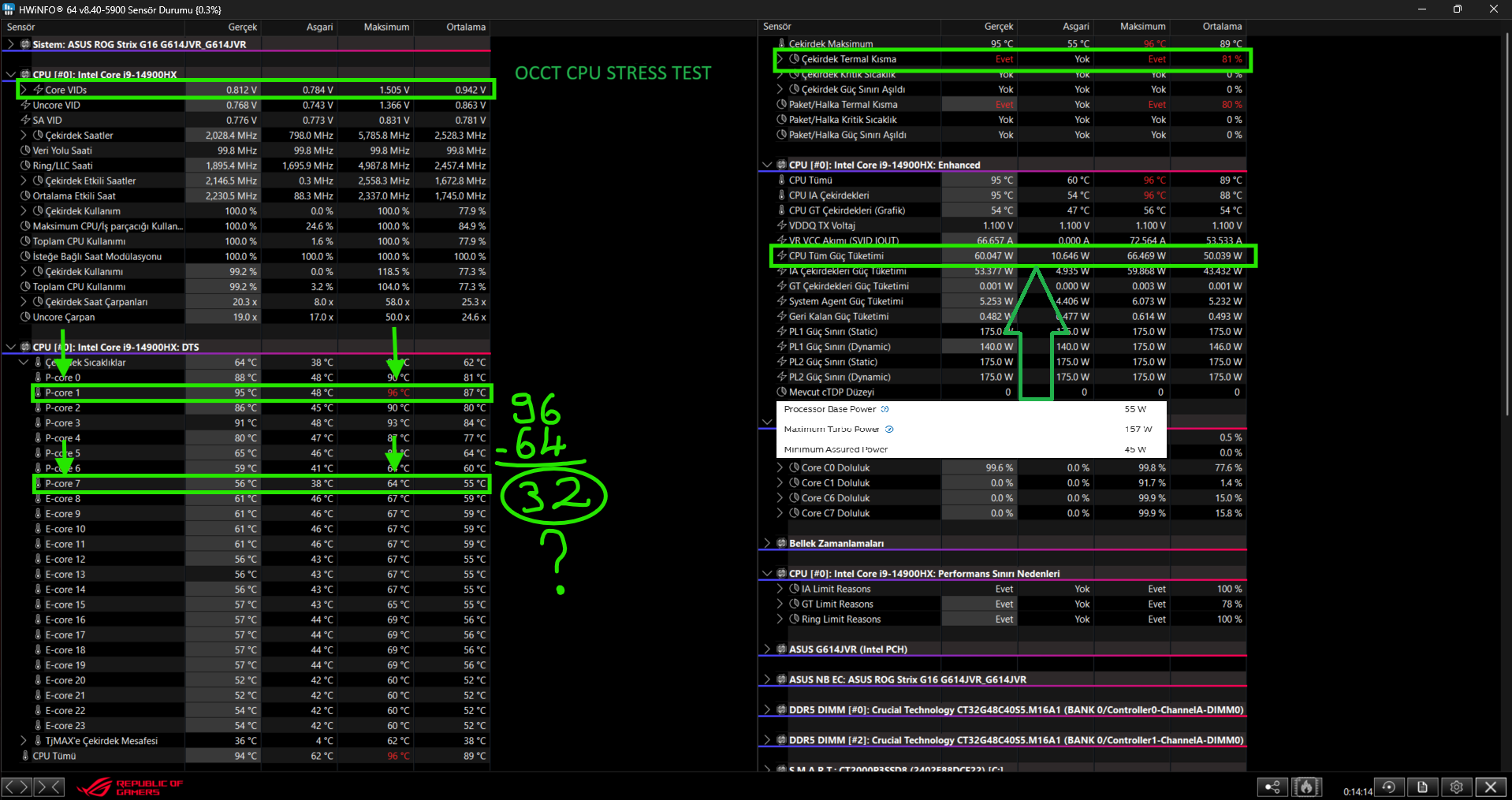Expand the Çekirdek Termal Kısma row

pos(780,59)
